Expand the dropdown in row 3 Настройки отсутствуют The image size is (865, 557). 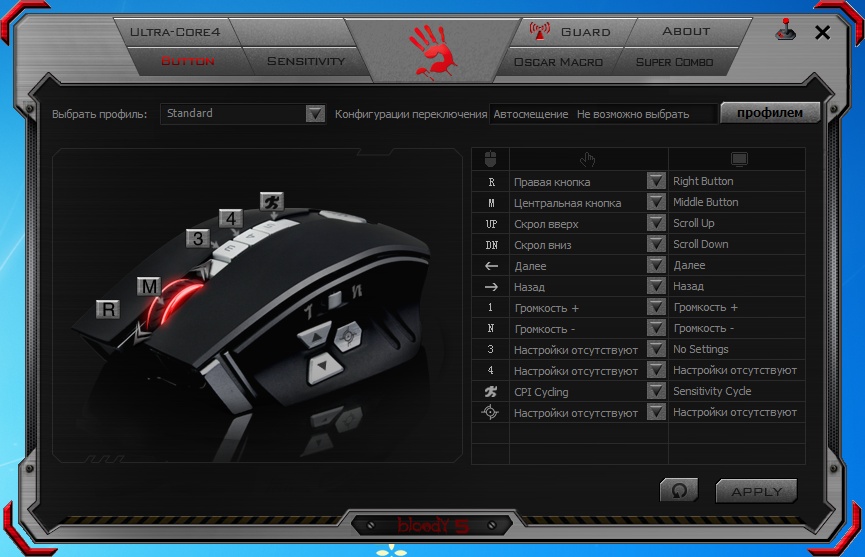656,349
